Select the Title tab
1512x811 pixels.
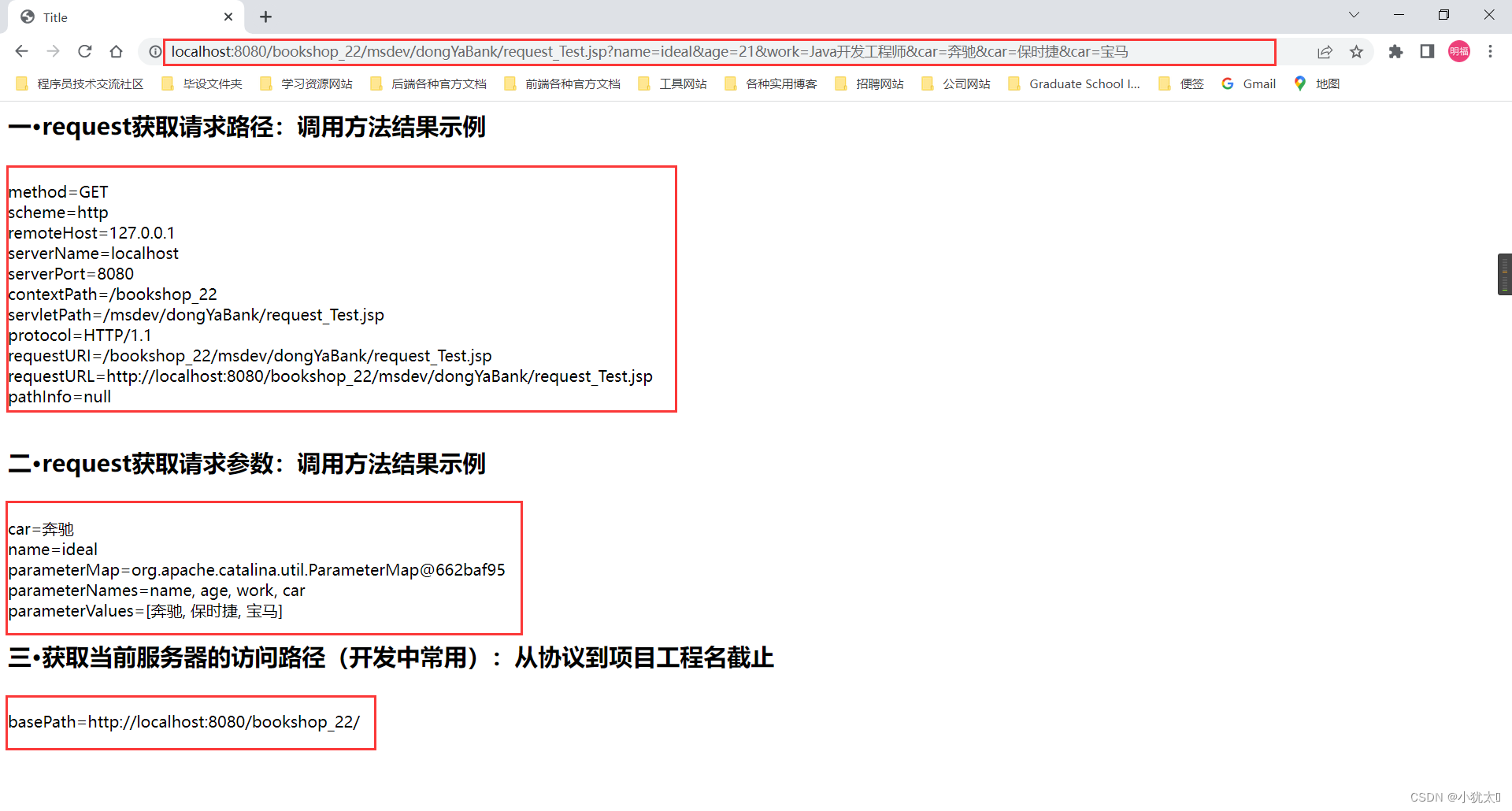126,17
